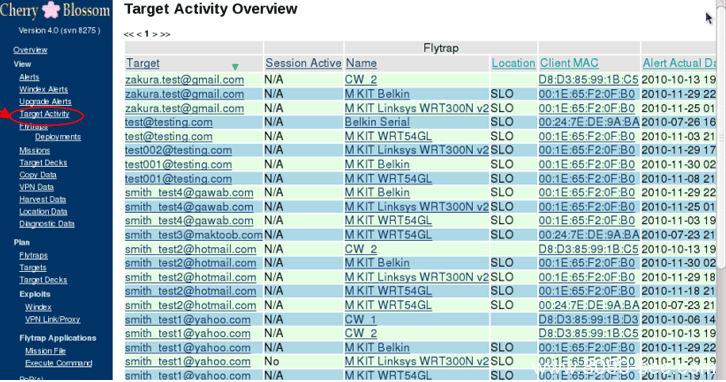Open the CW_1 flytrap link

pyautogui.click(x=361, y=320)
